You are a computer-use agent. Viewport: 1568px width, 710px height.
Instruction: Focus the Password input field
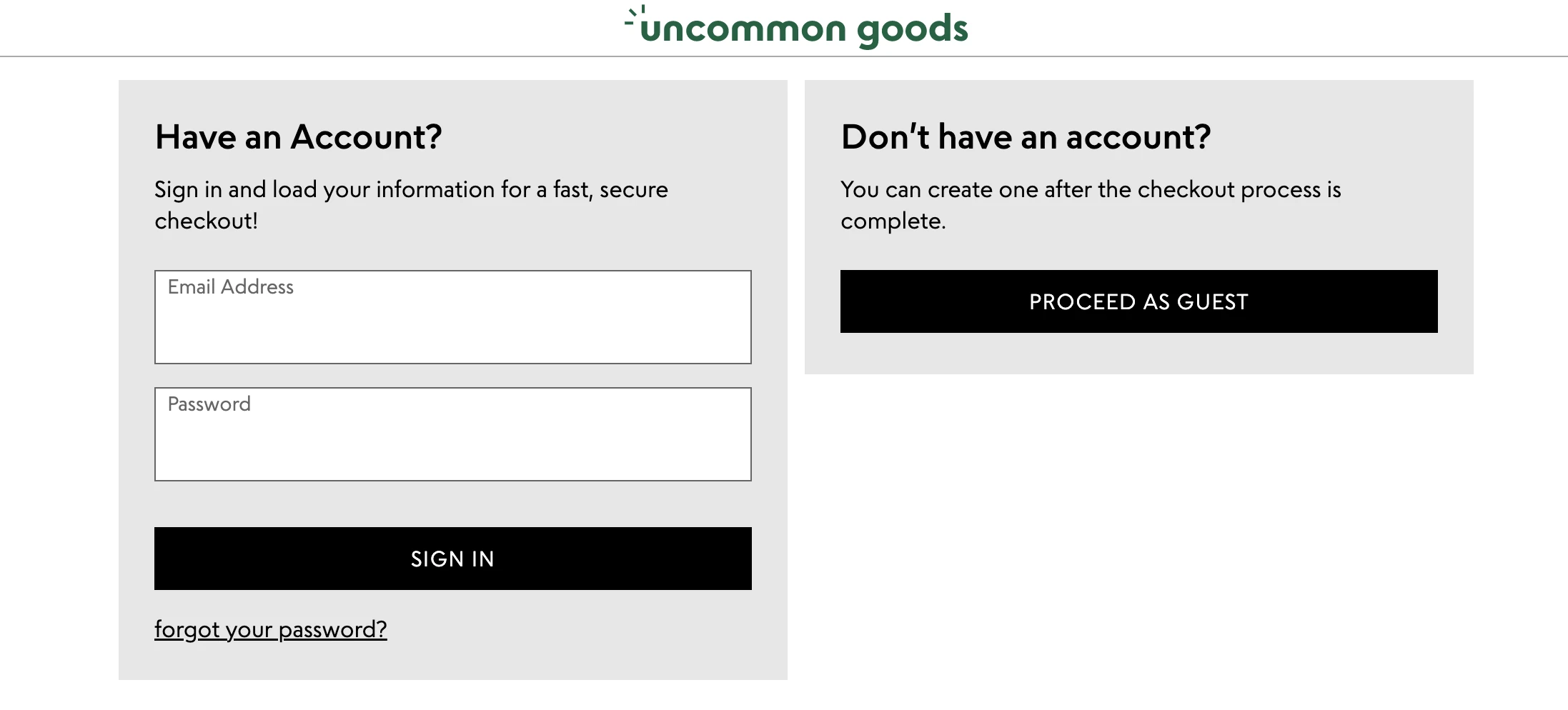(452, 442)
